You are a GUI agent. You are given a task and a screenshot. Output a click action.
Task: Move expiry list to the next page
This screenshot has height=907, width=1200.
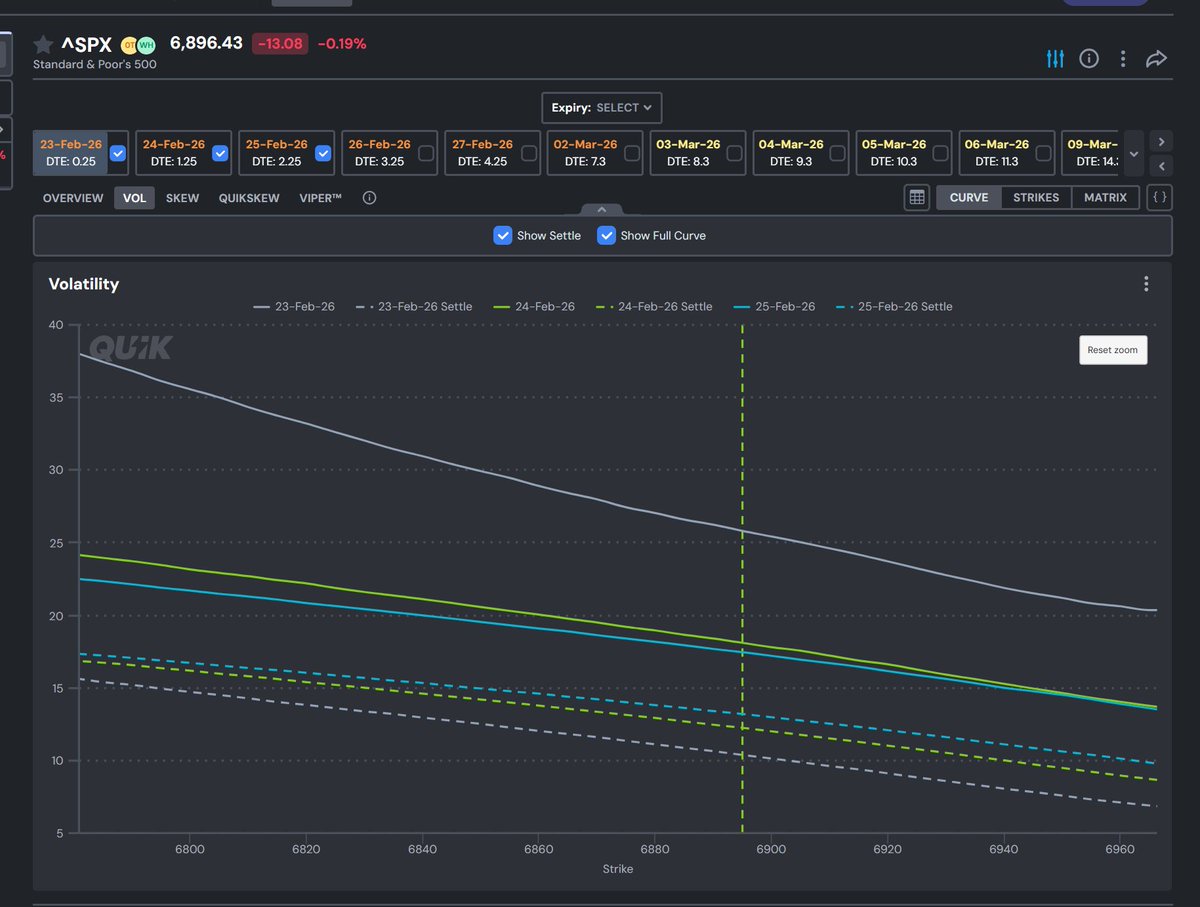click(1160, 141)
